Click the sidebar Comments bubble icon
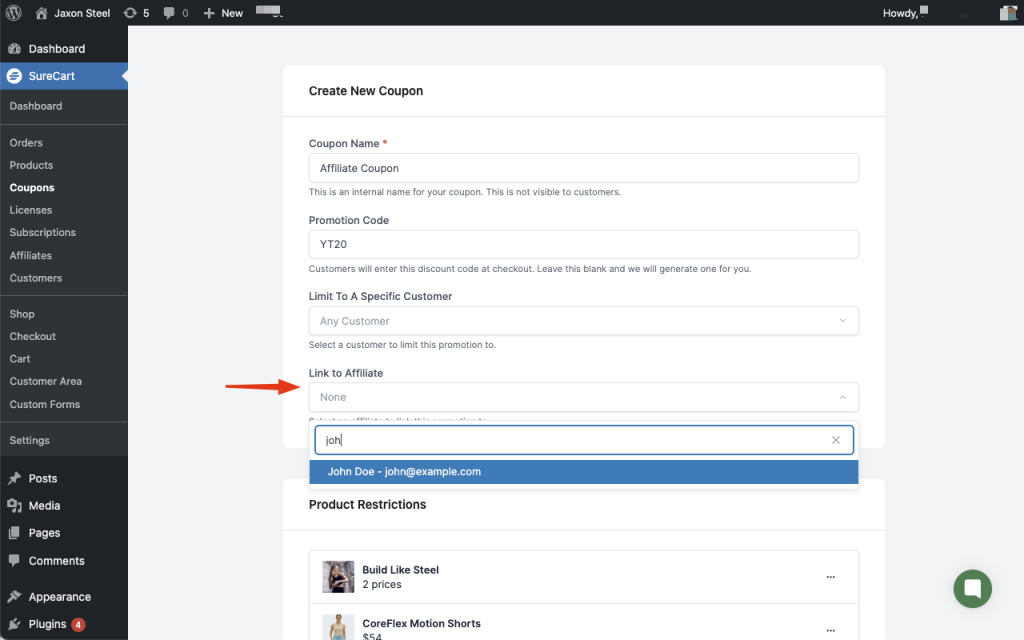Viewport: 1024px width, 640px height. tap(14, 560)
